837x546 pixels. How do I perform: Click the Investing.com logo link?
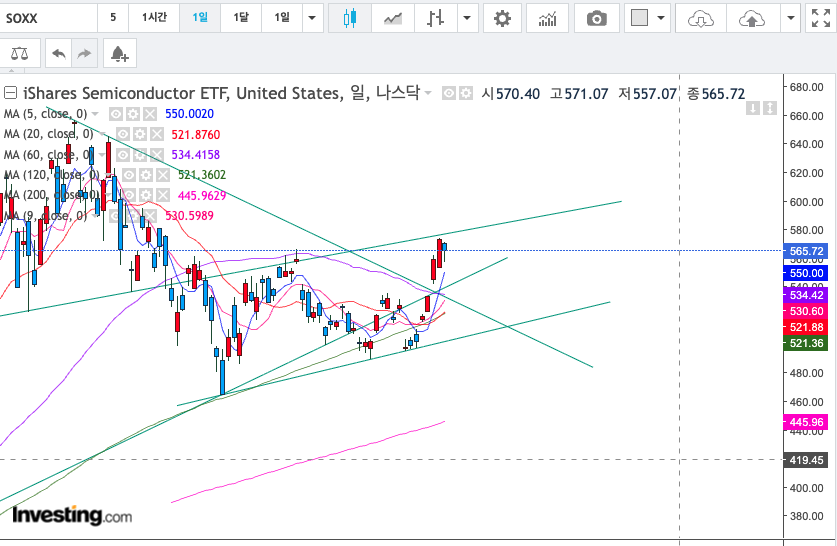point(72,515)
